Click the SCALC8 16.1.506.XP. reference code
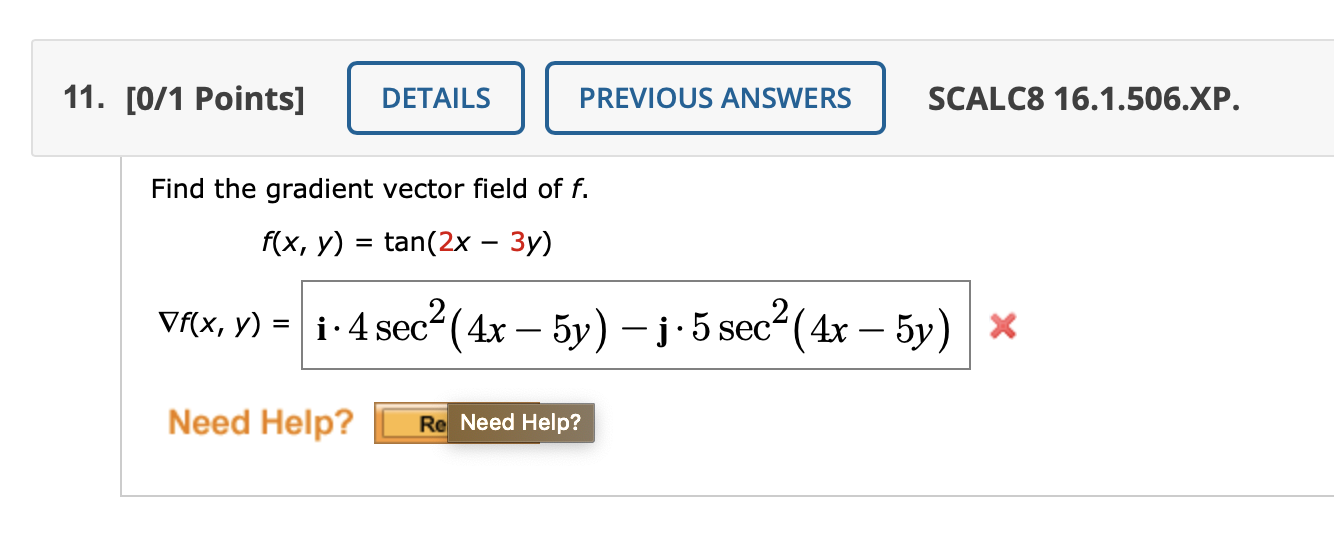Screen dimensions: 1334x538 pyautogui.click(x=1083, y=99)
